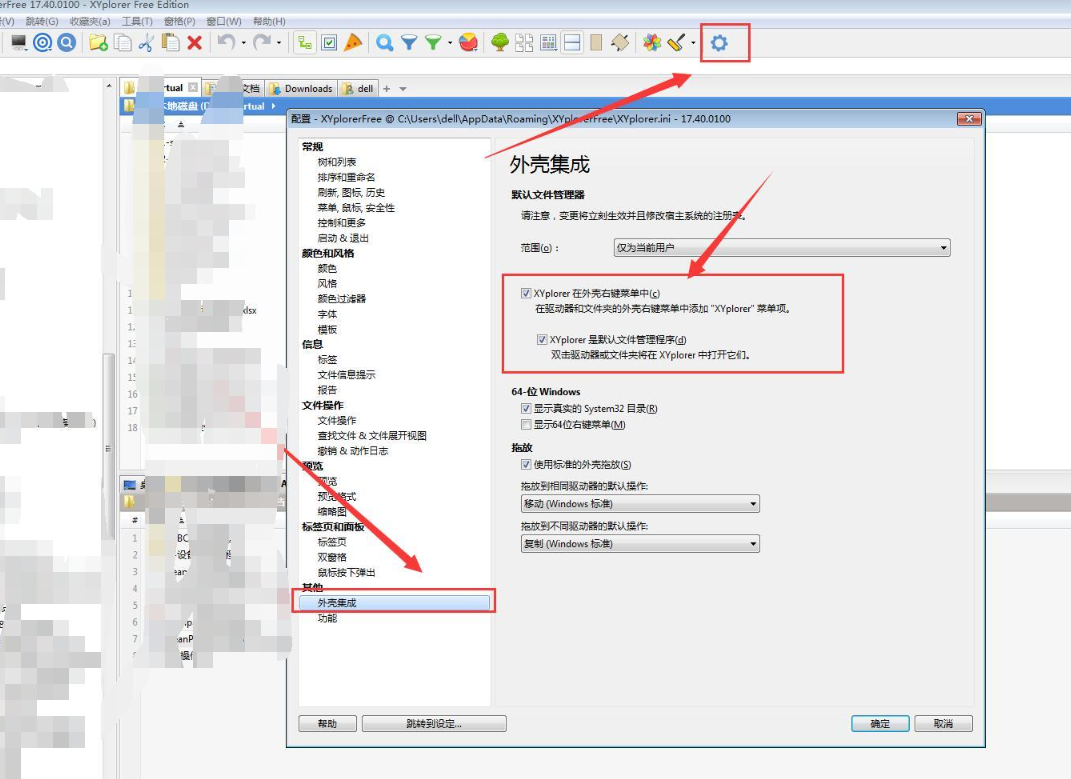Viewport: 1071px width, 779px height.
Task: Click the brush Customize toolbar icon
Action: tap(676, 43)
